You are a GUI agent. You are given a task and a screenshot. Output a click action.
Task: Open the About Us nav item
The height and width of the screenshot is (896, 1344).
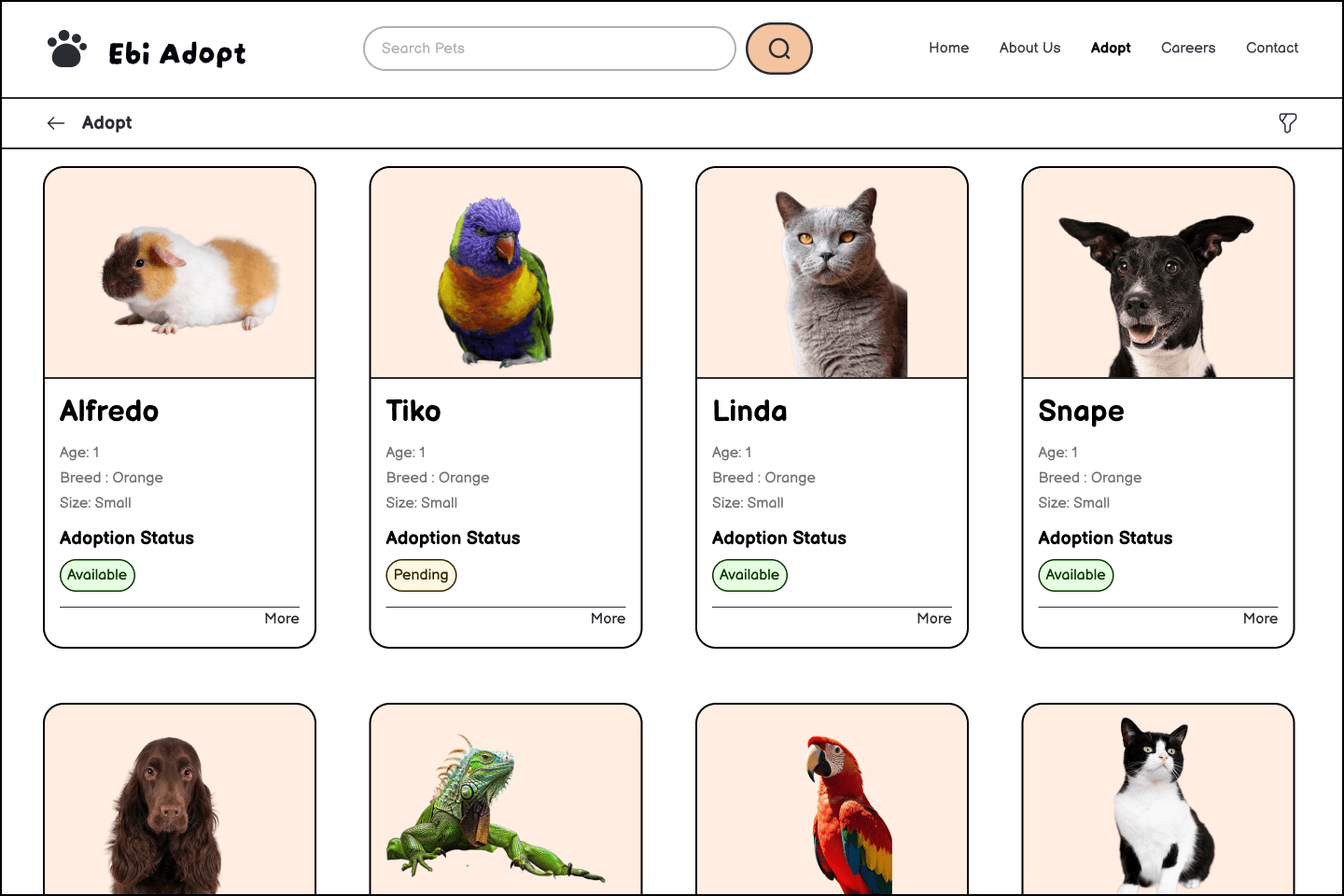click(1030, 48)
